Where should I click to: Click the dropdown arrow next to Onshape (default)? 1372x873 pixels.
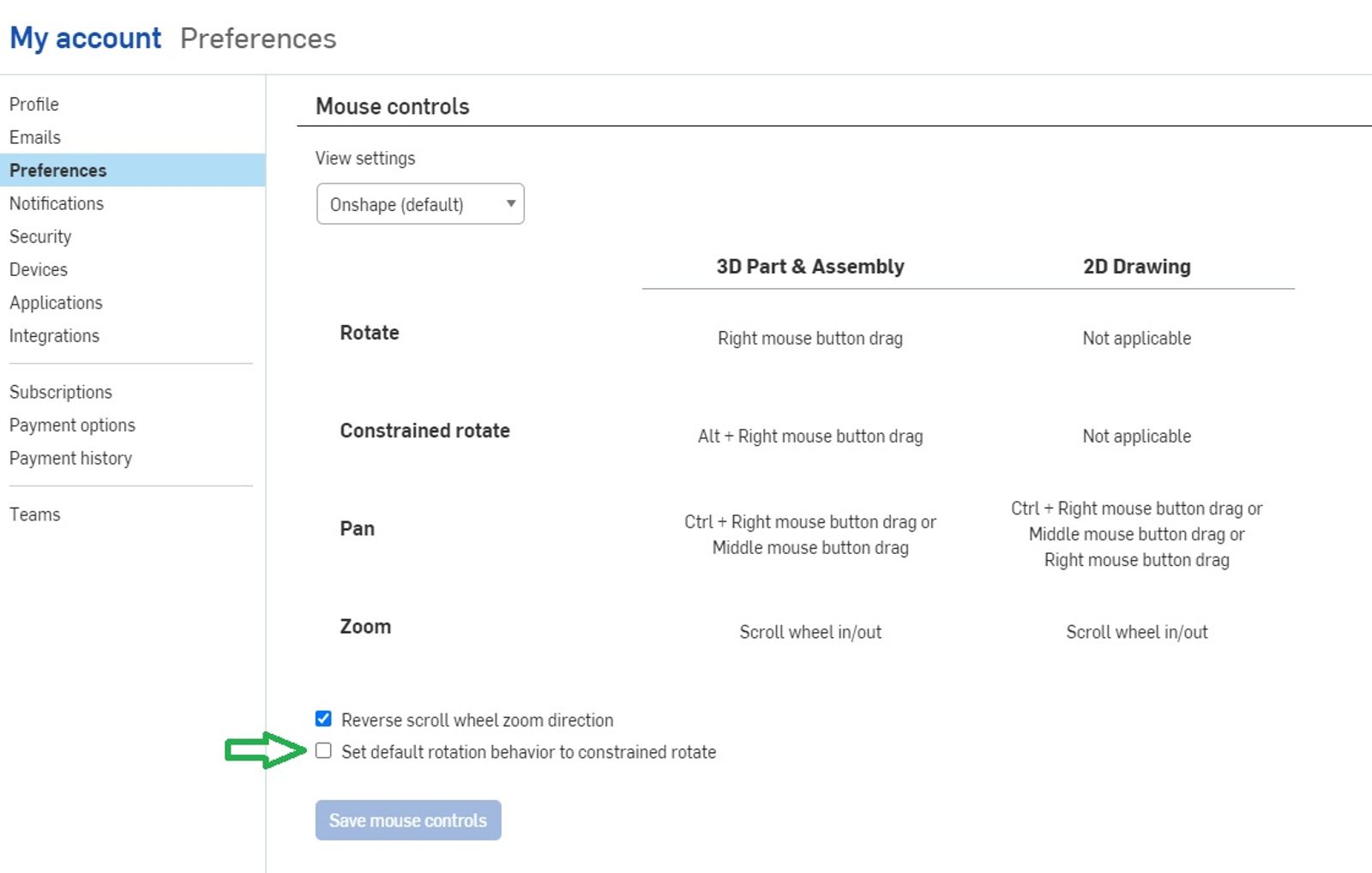511,204
